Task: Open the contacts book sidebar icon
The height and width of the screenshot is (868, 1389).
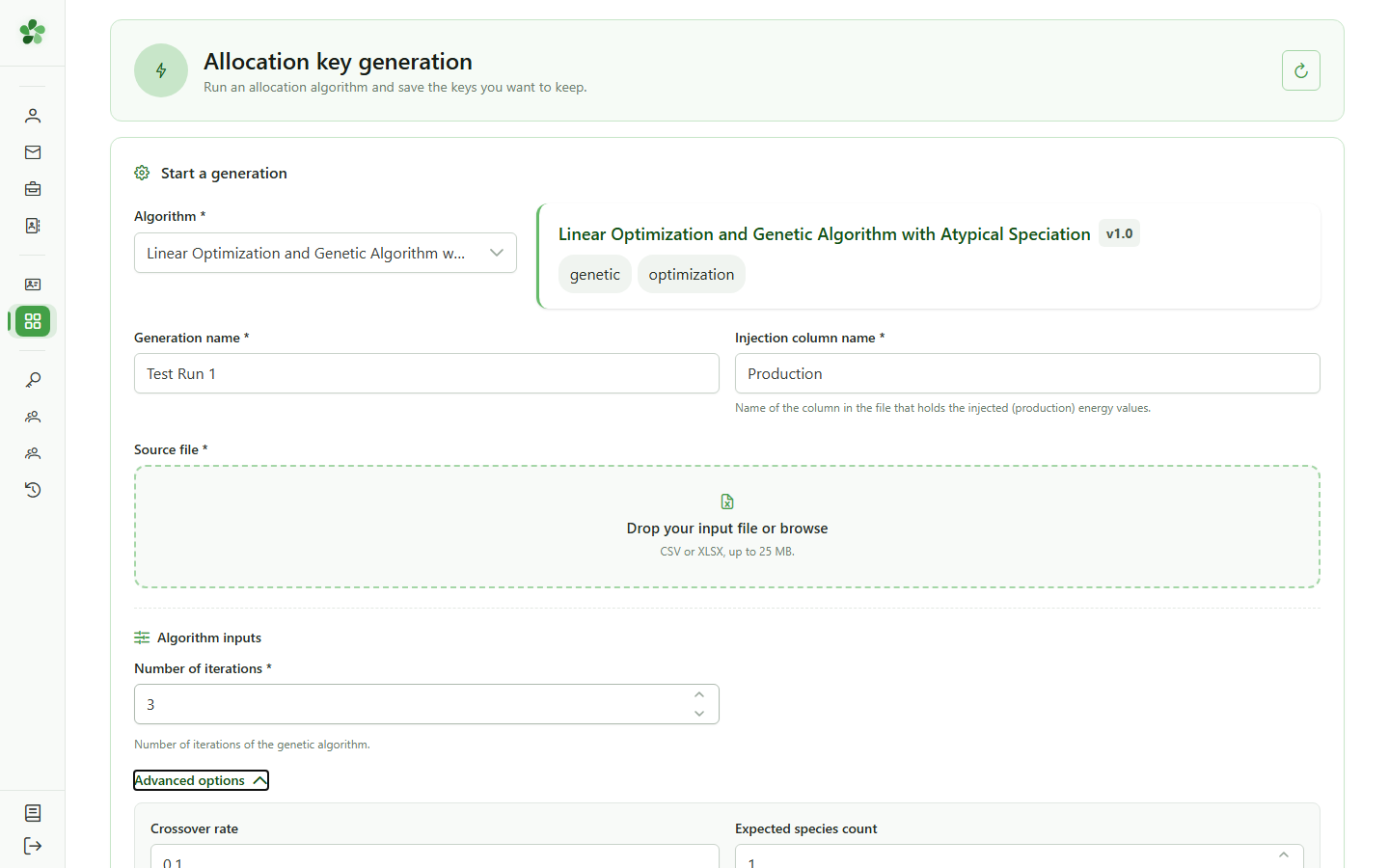Action: tap(33, 226)
